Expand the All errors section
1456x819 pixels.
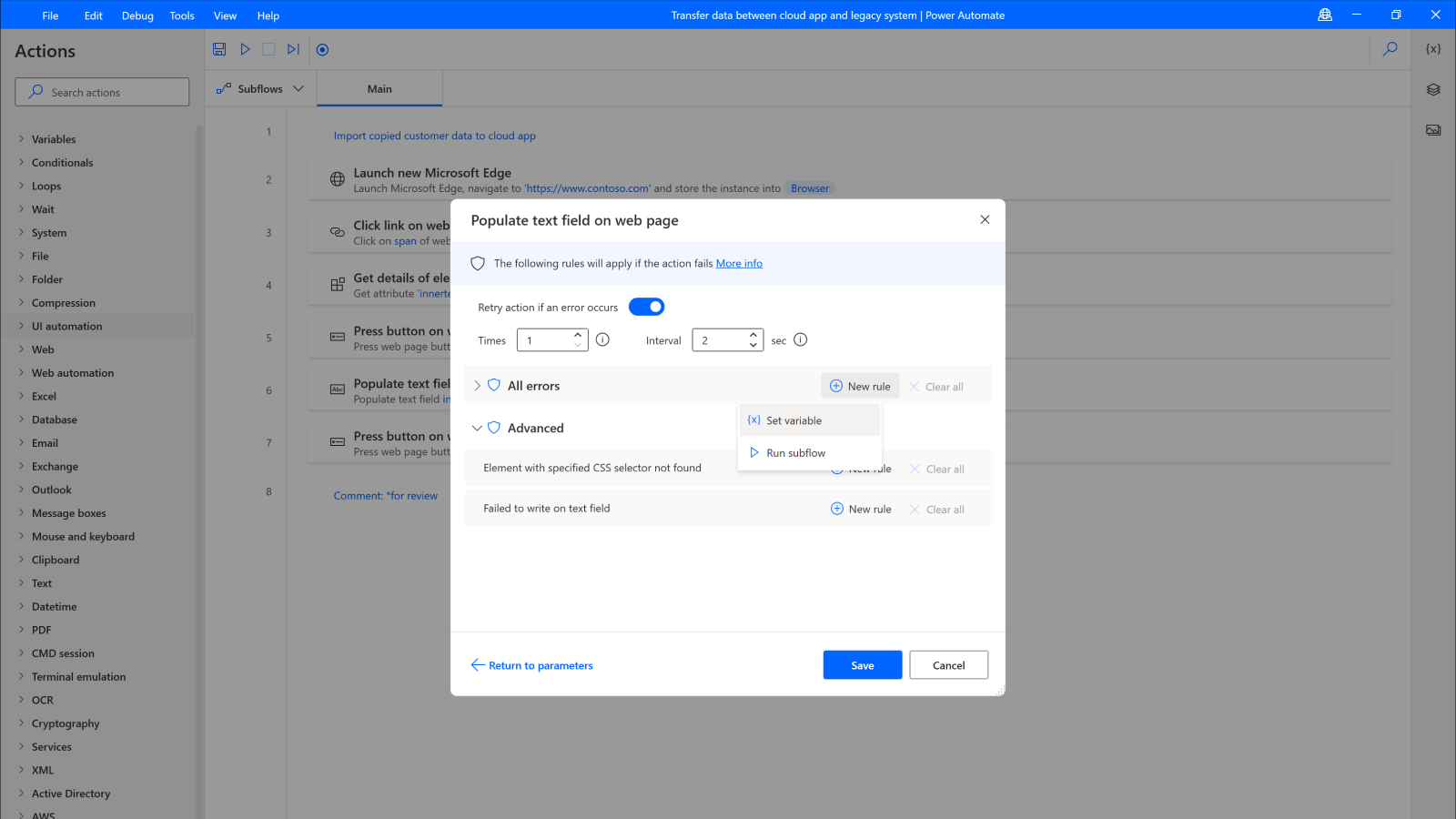[x=477, y=386]
